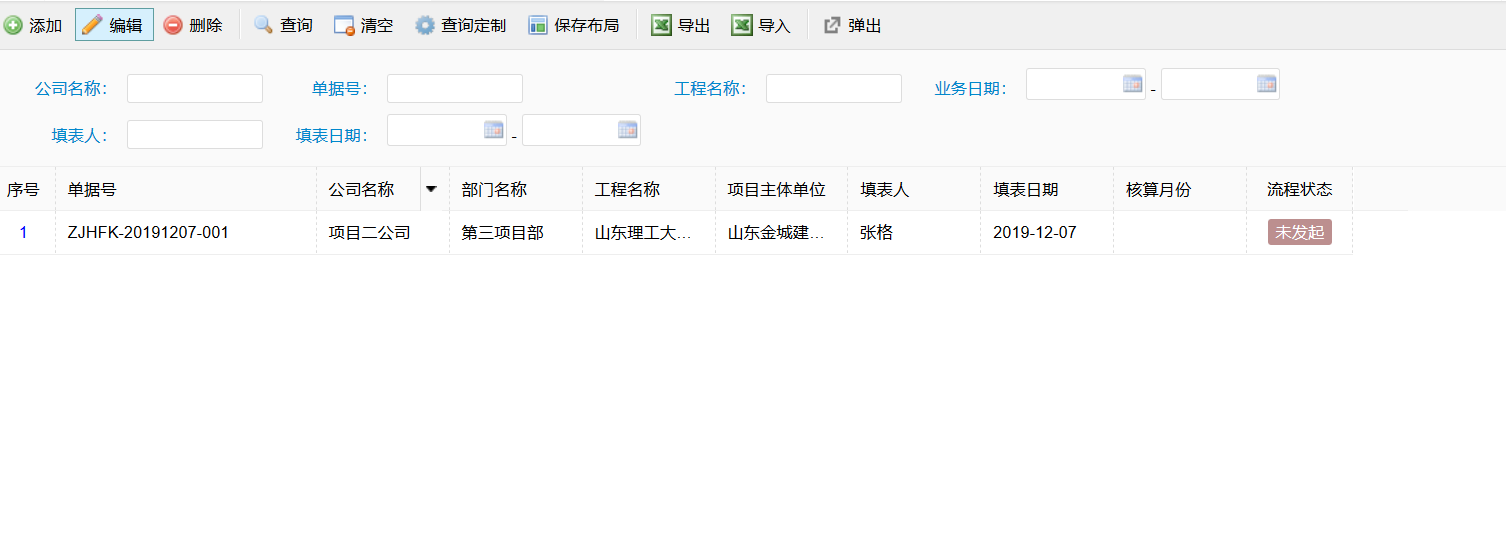Click the 添加 button label
The height and width of the screenshot is (537, 1506).
click(x=46, y=26)
